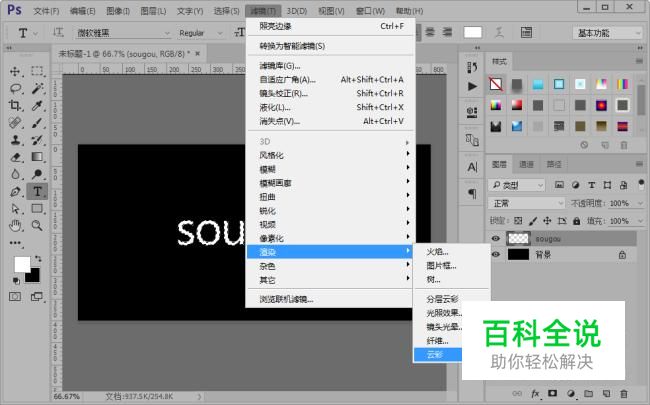Switch to the 路径 tab
Viewport: 650px width, 405px height.
tap(554, 165)
